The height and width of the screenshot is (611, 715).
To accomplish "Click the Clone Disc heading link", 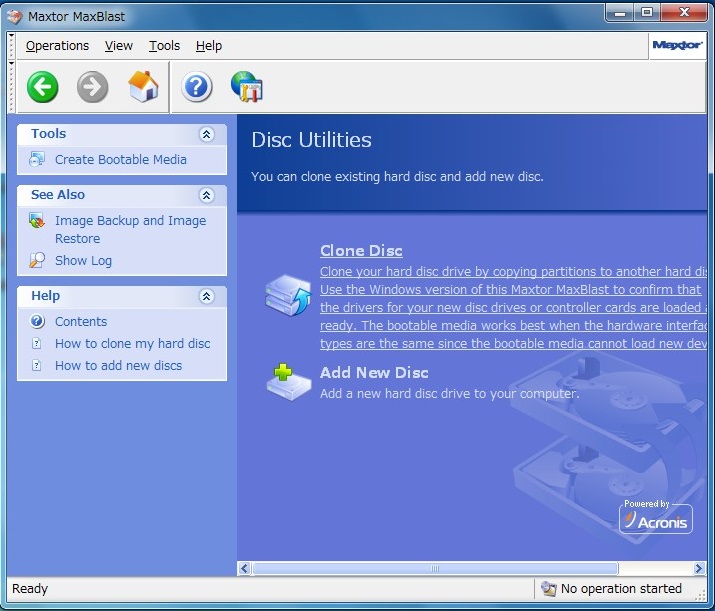I will click(x=361, y=250).
